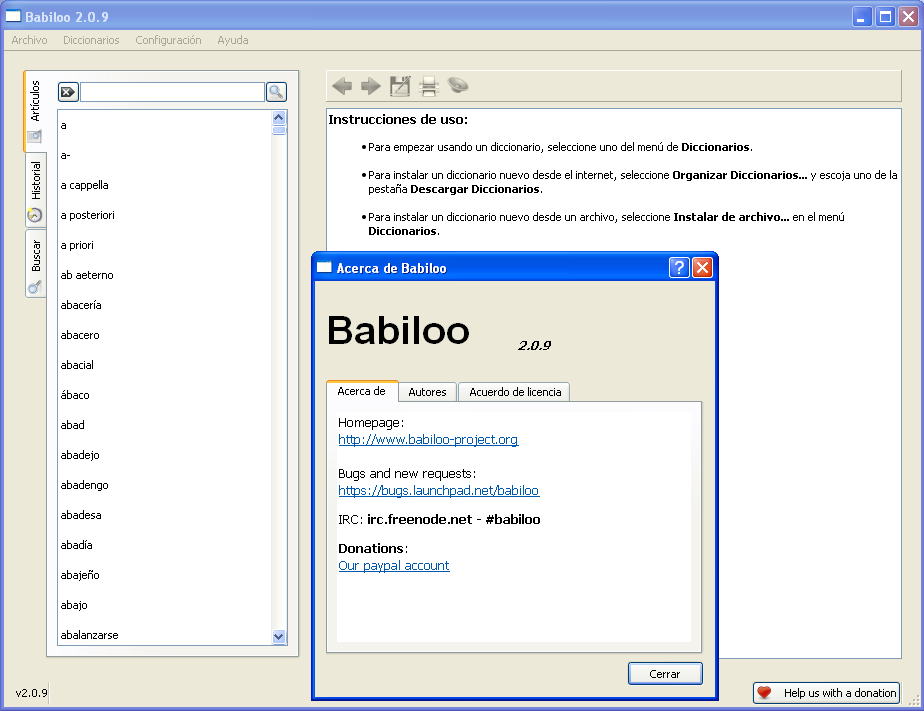Select the Acerca de tab

362,391
